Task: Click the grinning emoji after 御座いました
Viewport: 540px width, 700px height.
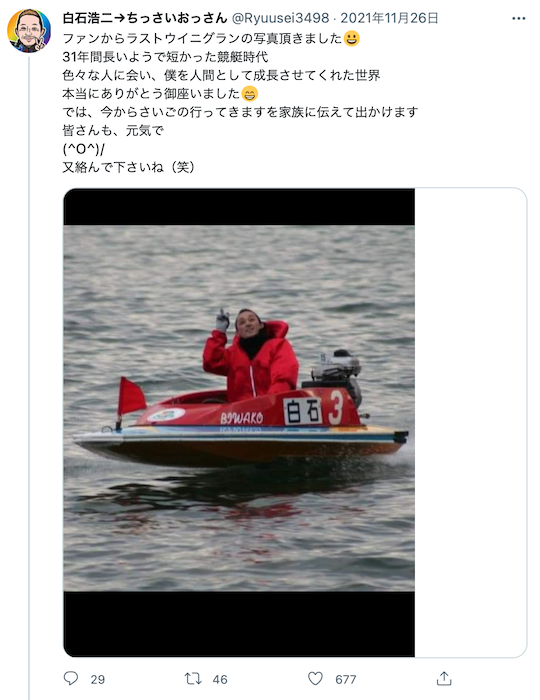Action: [250, 94]
